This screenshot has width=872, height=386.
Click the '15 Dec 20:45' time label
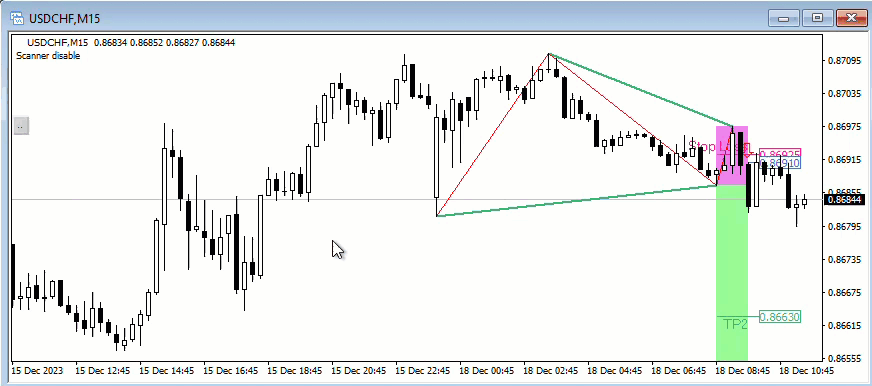click(x=359, y=370)
